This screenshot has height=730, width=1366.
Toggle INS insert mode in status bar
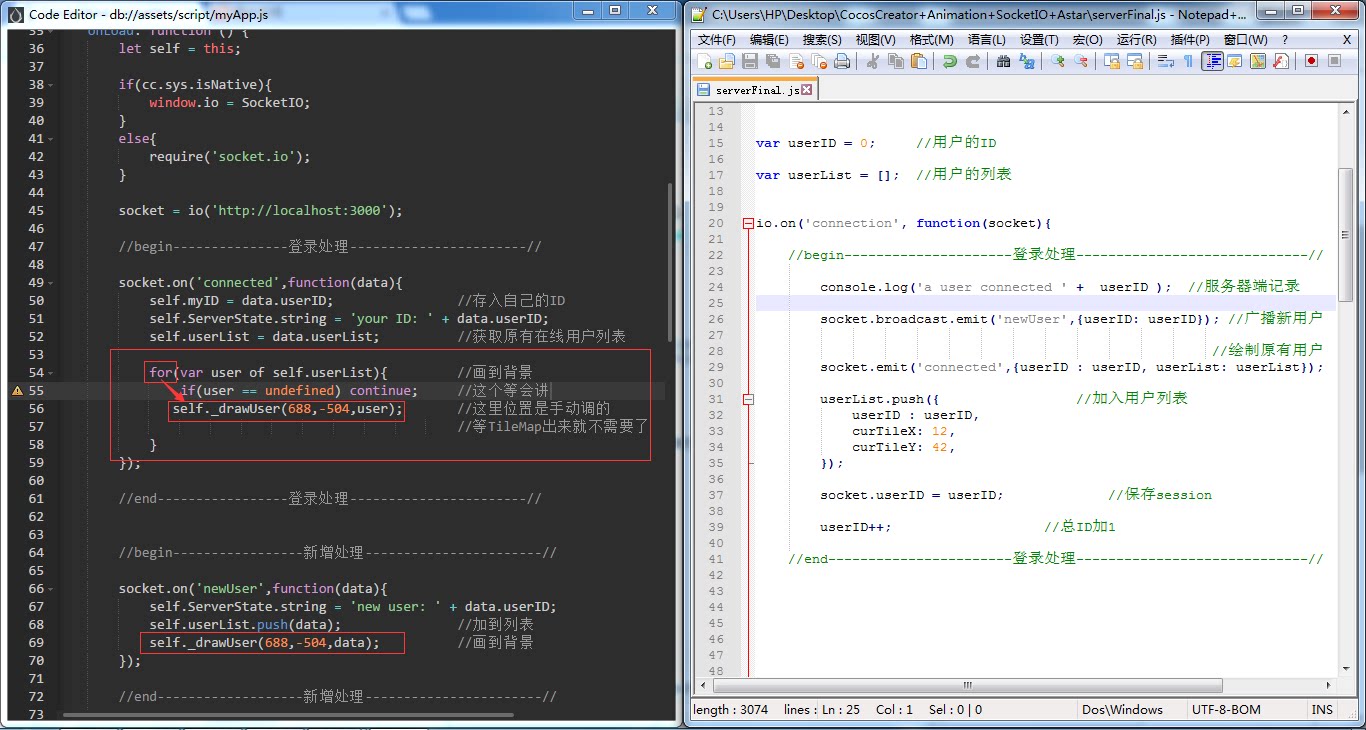click(1322, 709)
